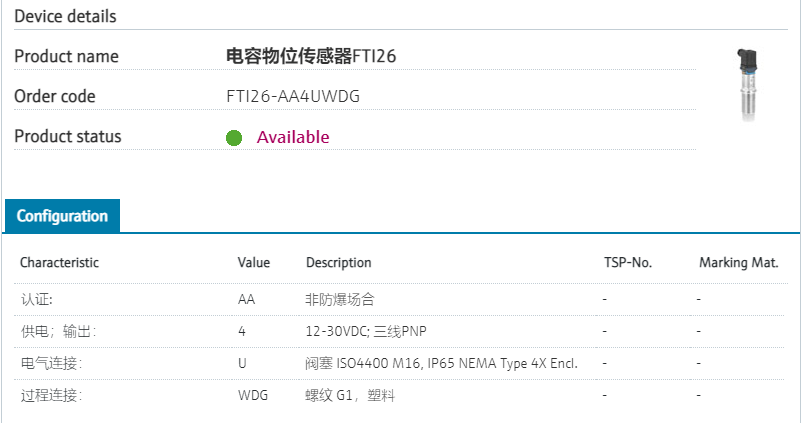Select the 电气连接 characteristic row label
This screenshot has height=423, width=801.
51,363
